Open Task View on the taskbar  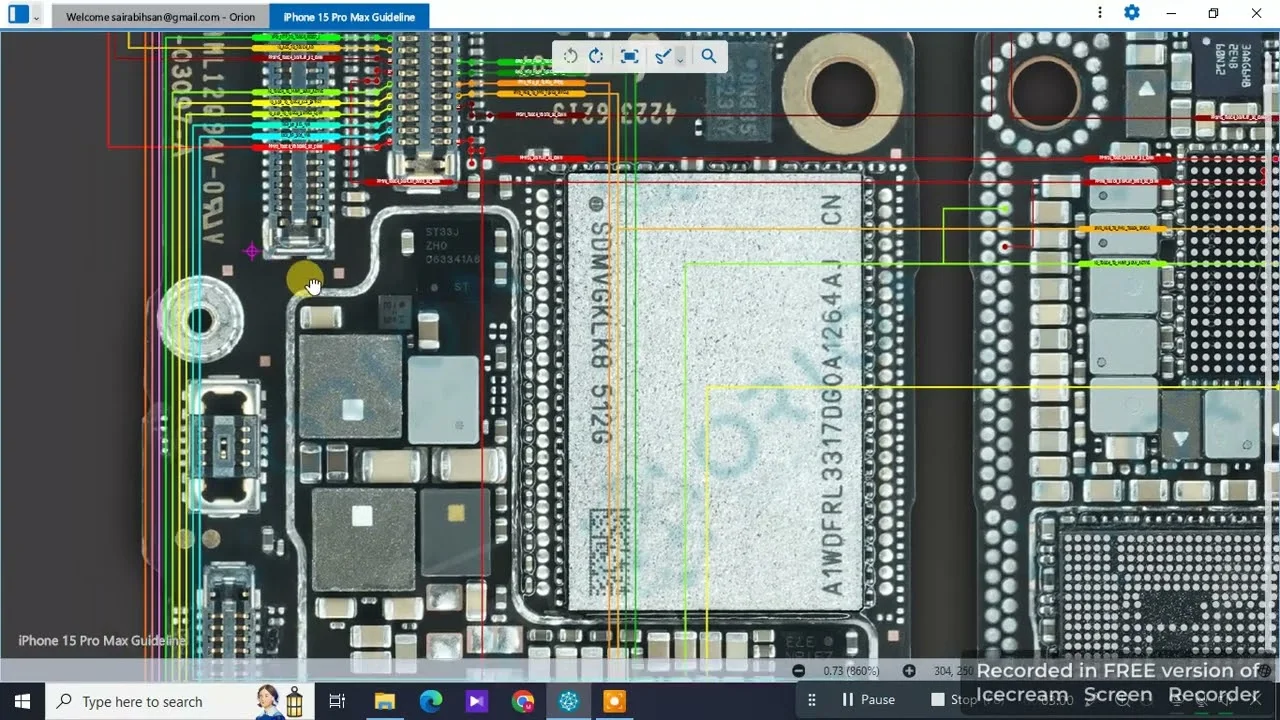tap(337, 701)
